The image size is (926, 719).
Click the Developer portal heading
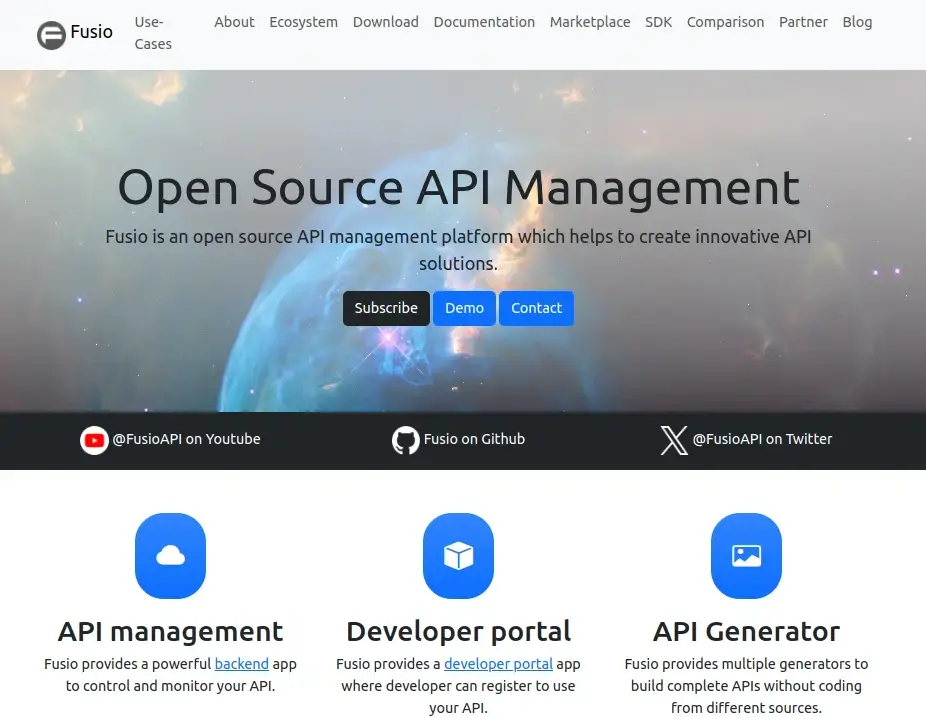click(x=459, y=632)
